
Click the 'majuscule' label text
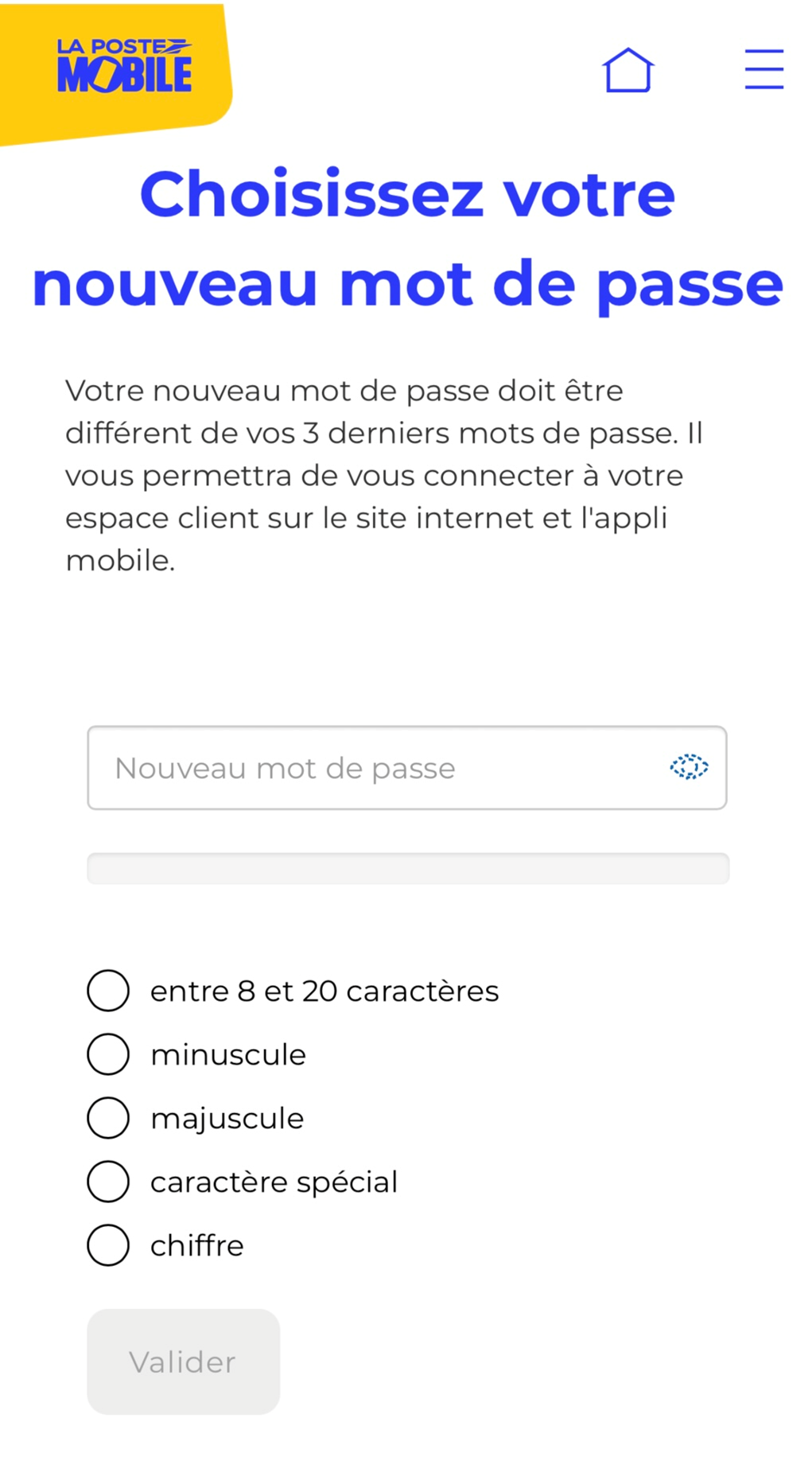(227, 1119)
